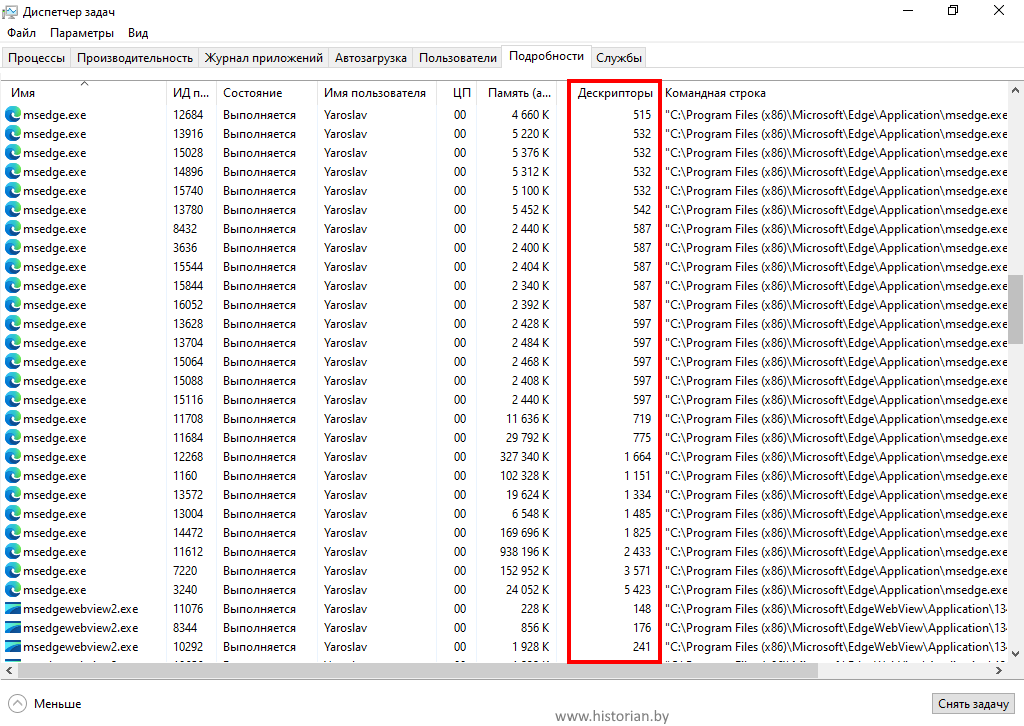Select the cell with memory 938 196 K

(524, 552)
